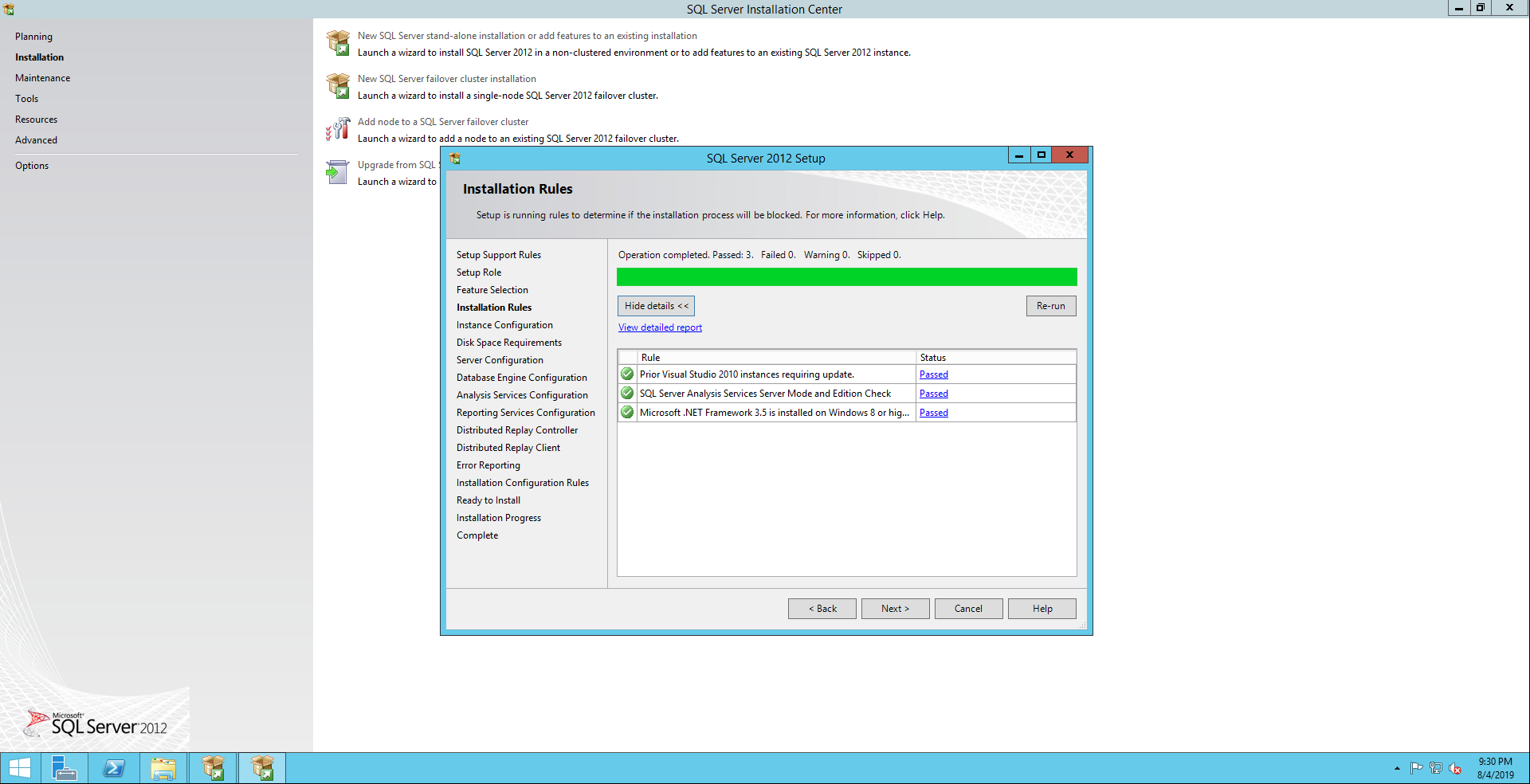Go back with the Back button
The width and height of the screenshot is (1530, 784).
click(822, 609)
